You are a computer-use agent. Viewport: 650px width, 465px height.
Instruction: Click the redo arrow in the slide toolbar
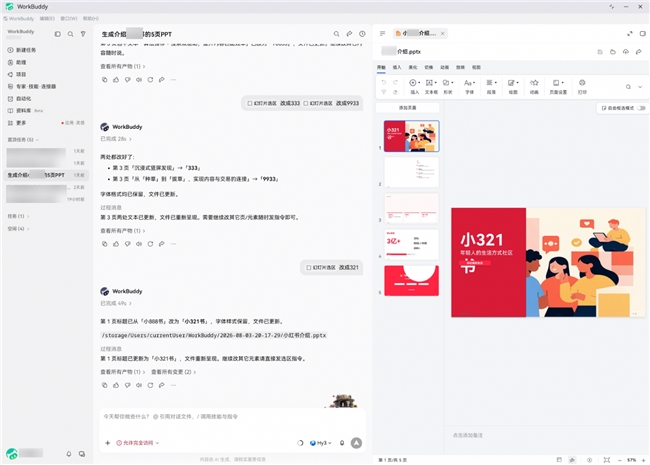[x=395, y=82]
